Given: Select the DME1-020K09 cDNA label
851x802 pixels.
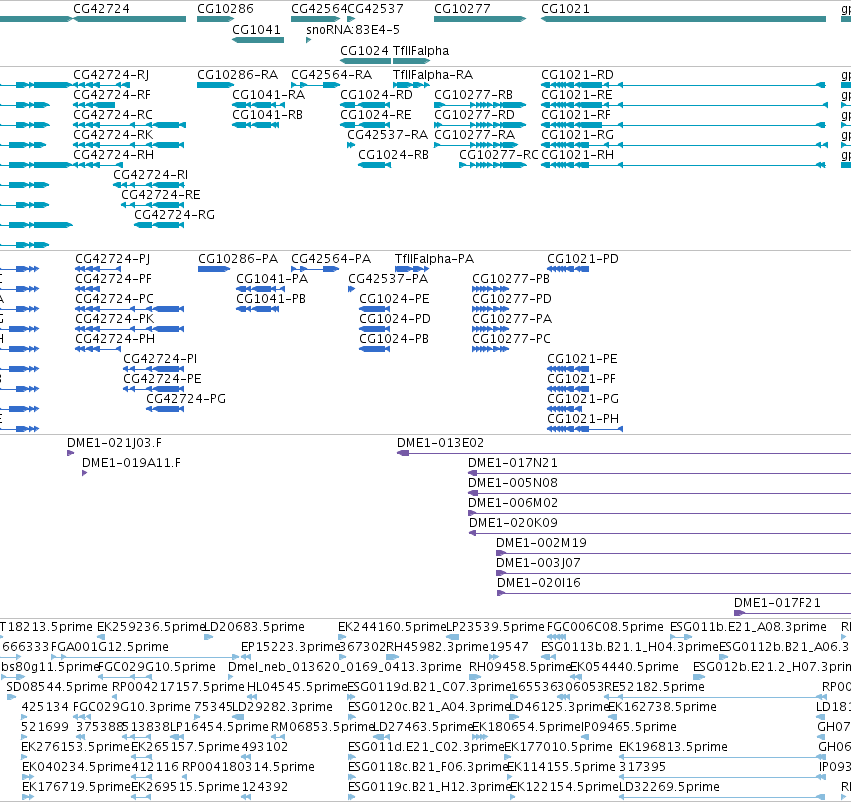Looking at the screenshot, I should point(513,523).
